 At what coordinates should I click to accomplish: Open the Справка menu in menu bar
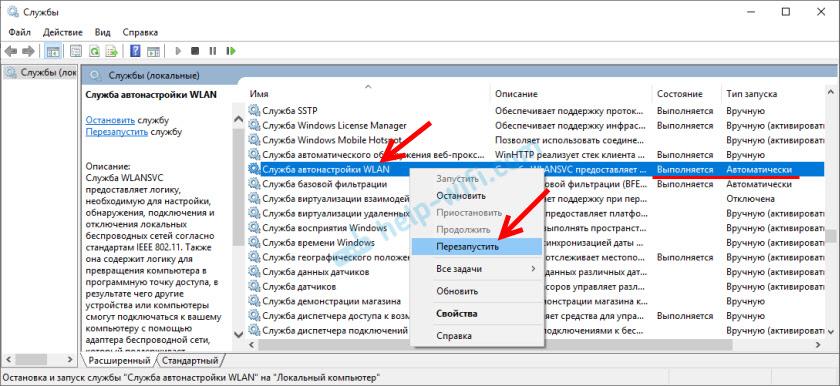tap(140, 32)
